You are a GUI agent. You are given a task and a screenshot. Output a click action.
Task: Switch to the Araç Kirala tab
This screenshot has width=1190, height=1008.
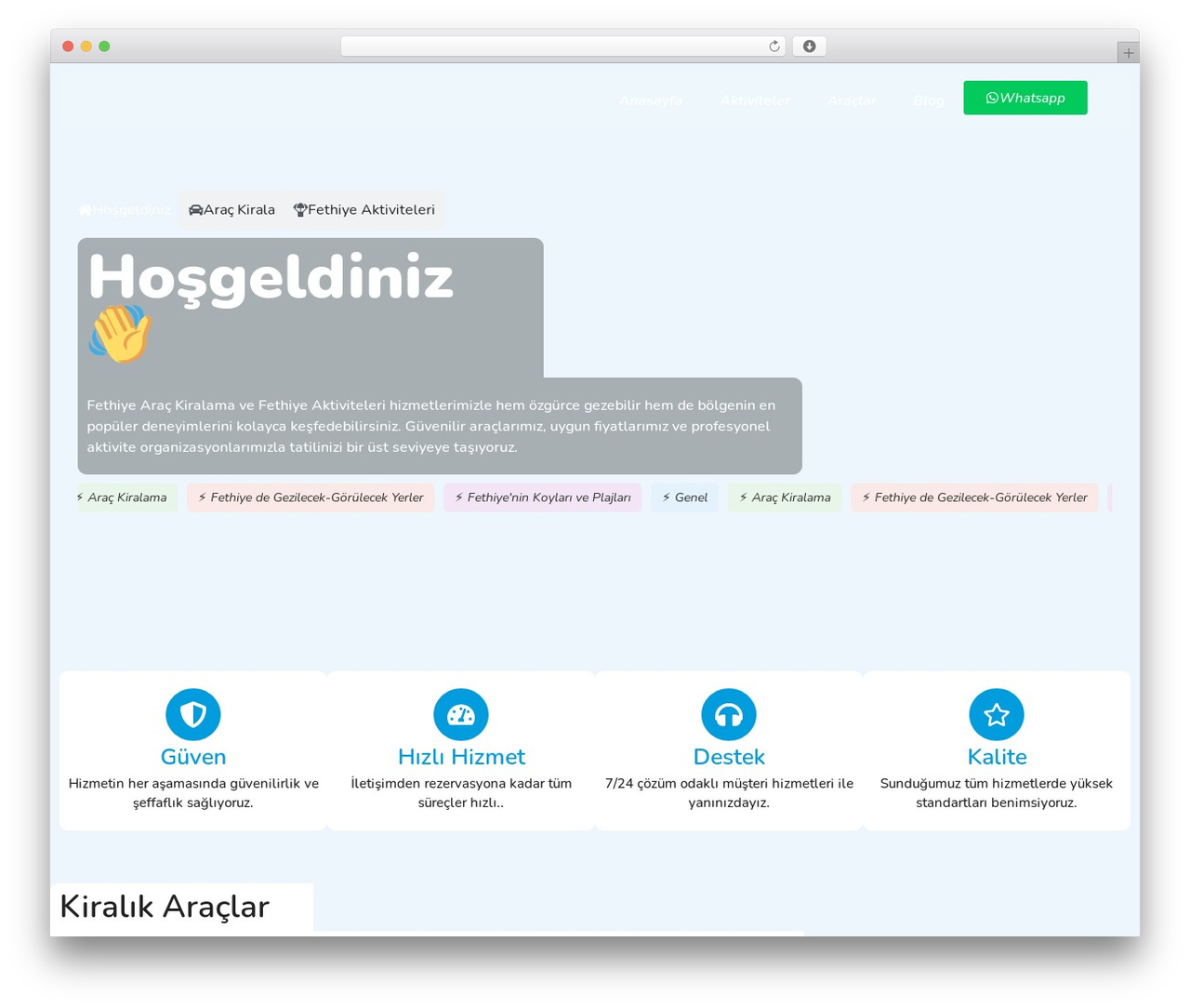pos(231,209)
